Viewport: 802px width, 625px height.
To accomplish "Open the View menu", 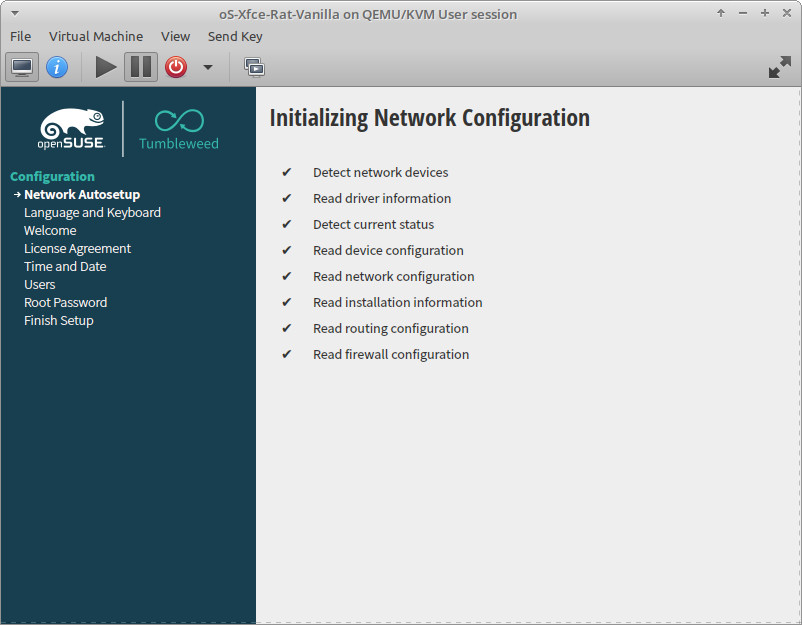I will click(x=175, y=36).
